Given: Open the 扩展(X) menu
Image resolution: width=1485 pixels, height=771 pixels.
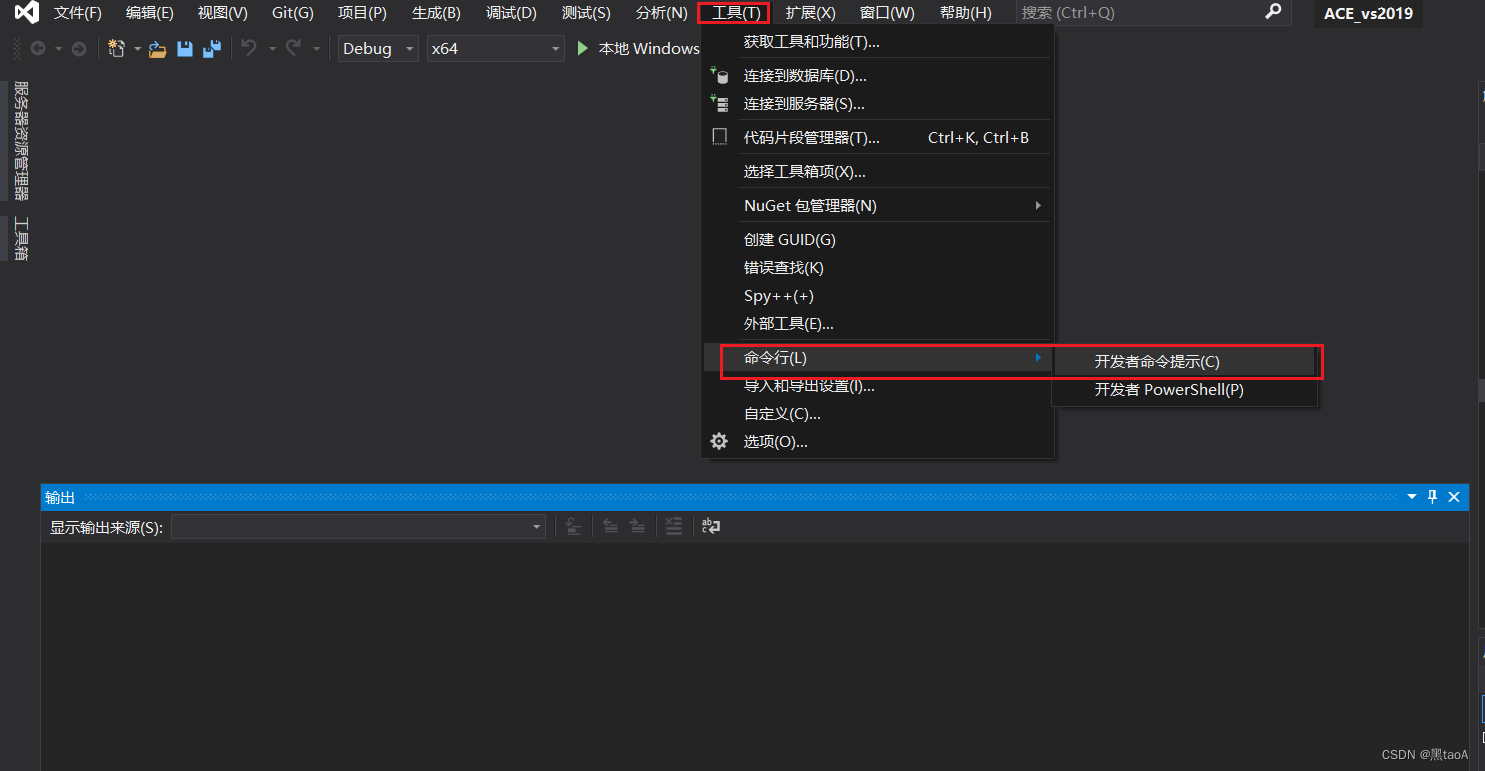Looking at the screenshot, I should pyautogui.click(x=811, y=13).
